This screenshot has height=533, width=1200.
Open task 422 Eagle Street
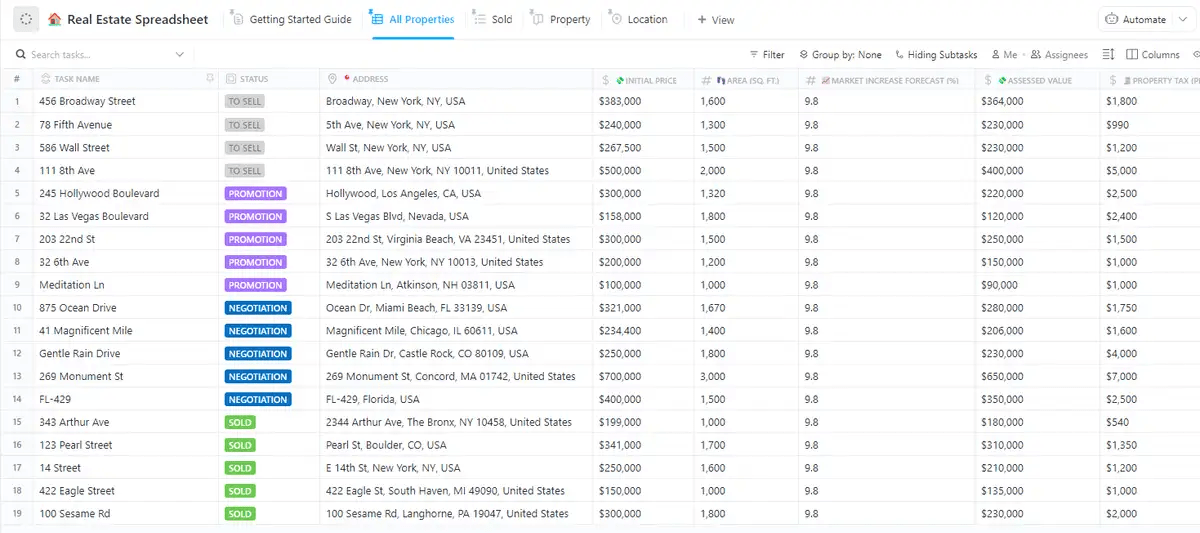77,491
